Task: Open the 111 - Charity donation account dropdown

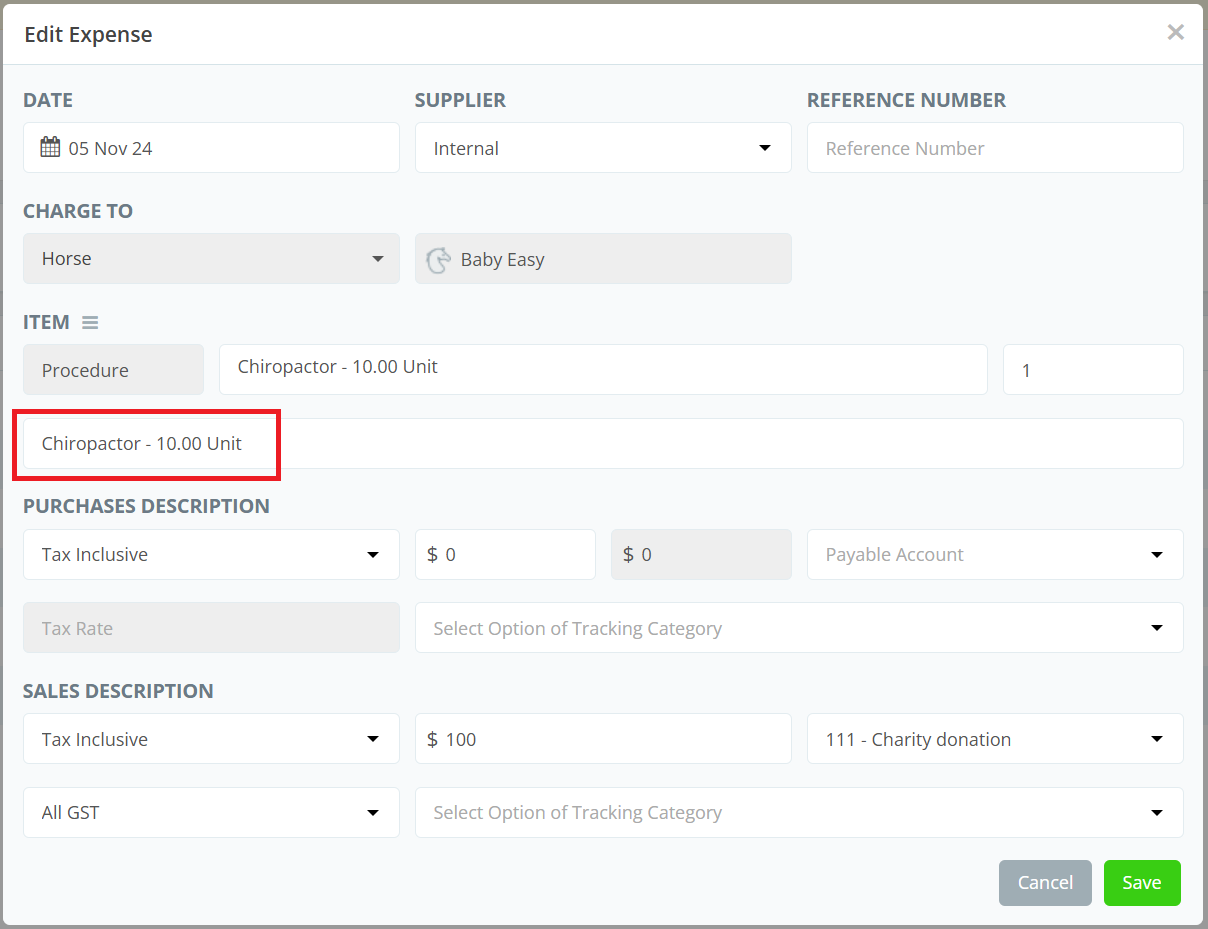Action: coord(994,739)
